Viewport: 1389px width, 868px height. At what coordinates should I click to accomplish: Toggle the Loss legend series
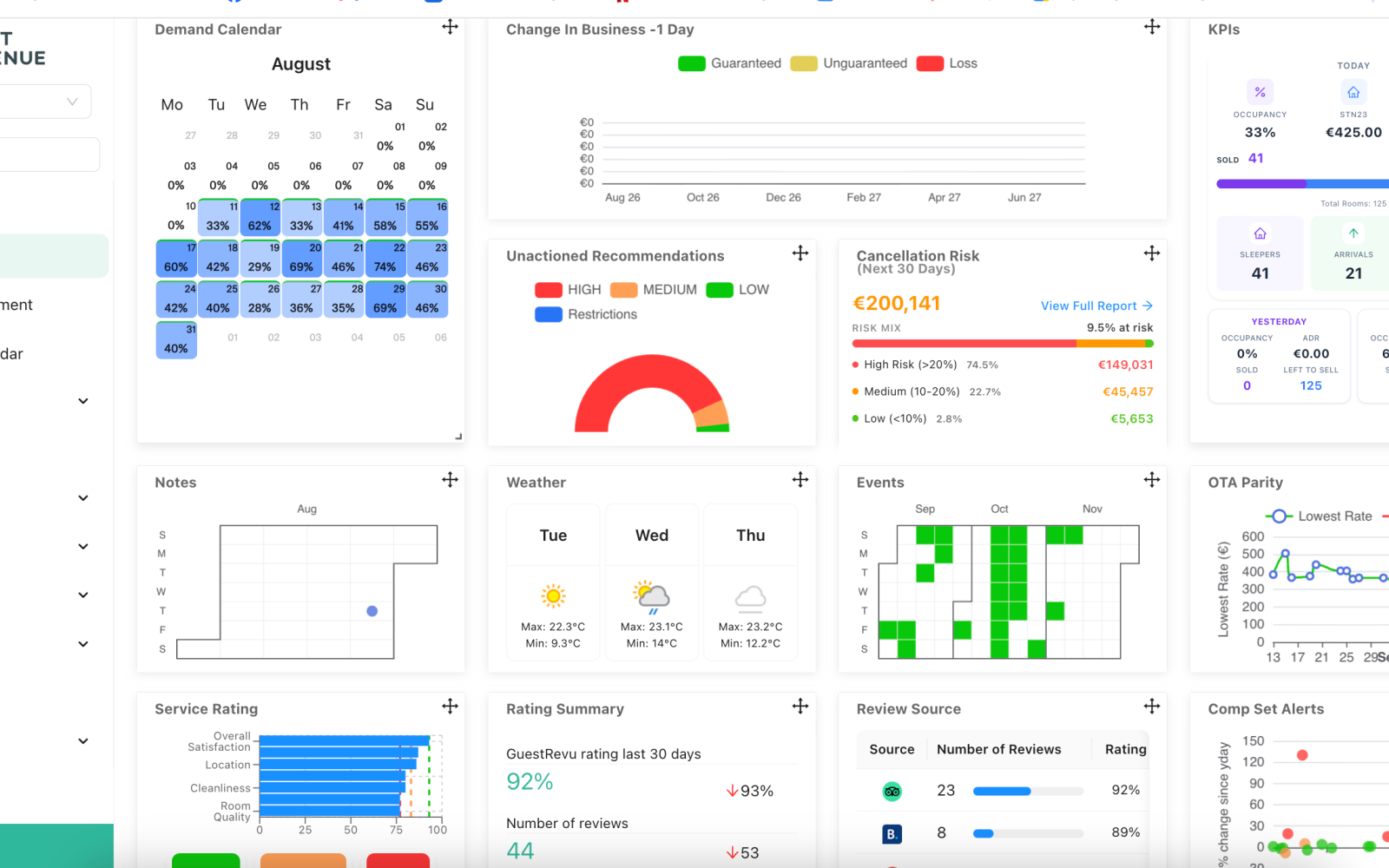(947, 63)
